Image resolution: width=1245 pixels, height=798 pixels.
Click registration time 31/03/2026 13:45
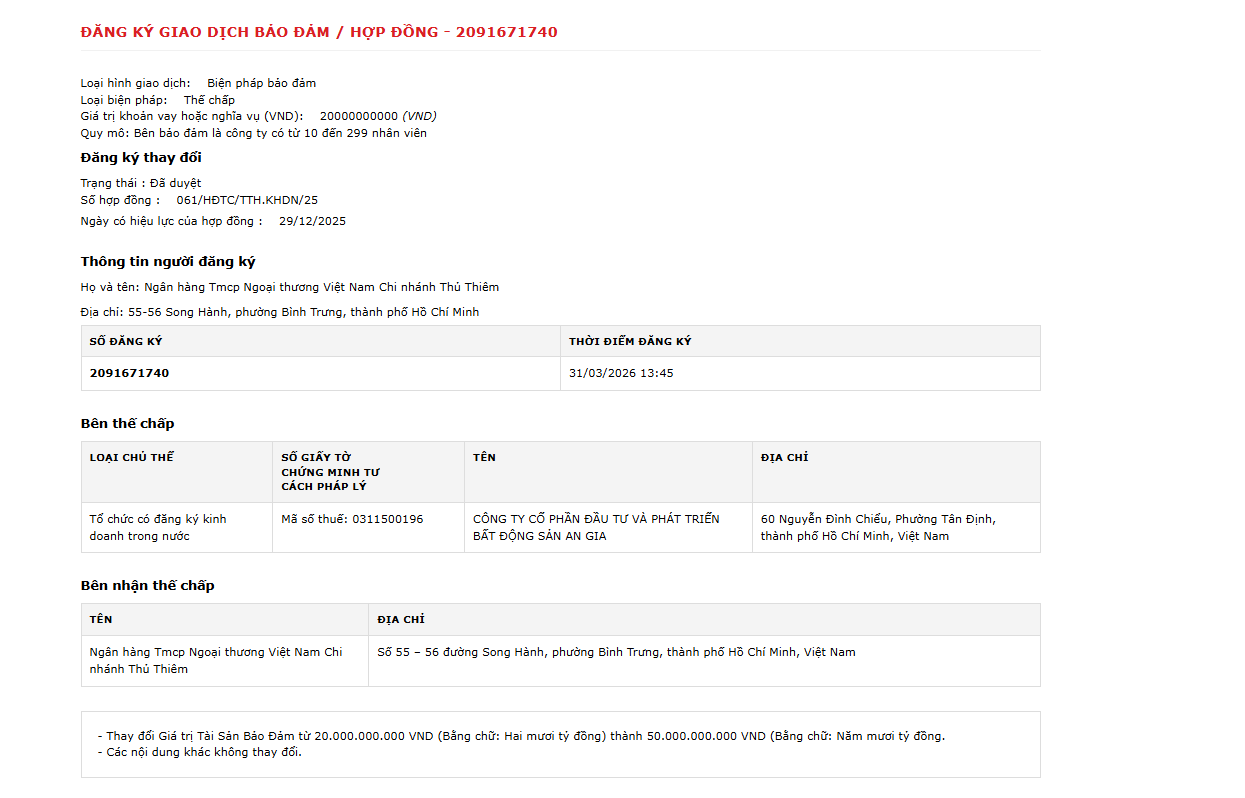pyautogui.click(x=800, y=373)
